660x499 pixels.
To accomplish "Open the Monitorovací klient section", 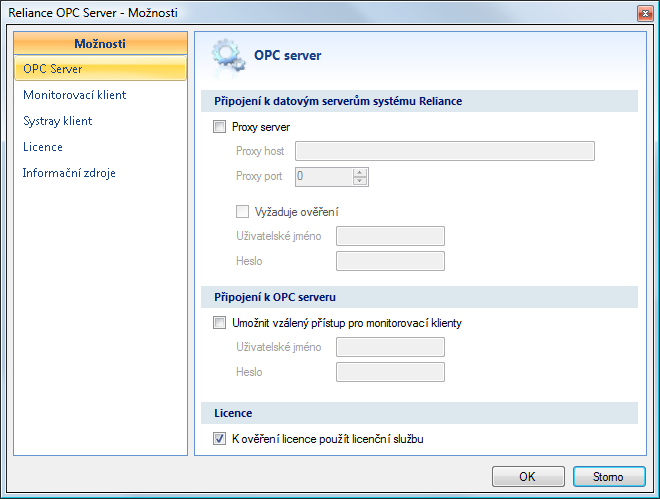I will tap(75, 95).
